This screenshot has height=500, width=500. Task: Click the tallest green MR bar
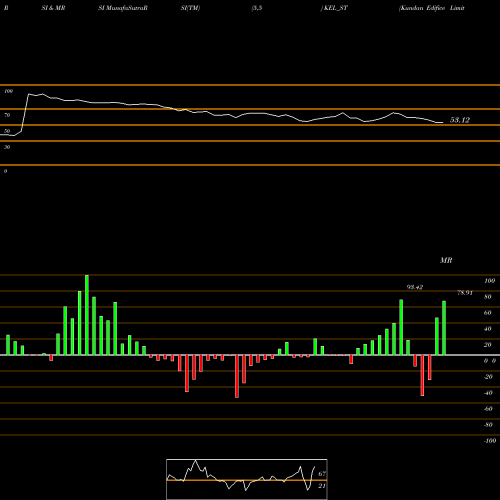pyautogui.click(x=87, y=315)
